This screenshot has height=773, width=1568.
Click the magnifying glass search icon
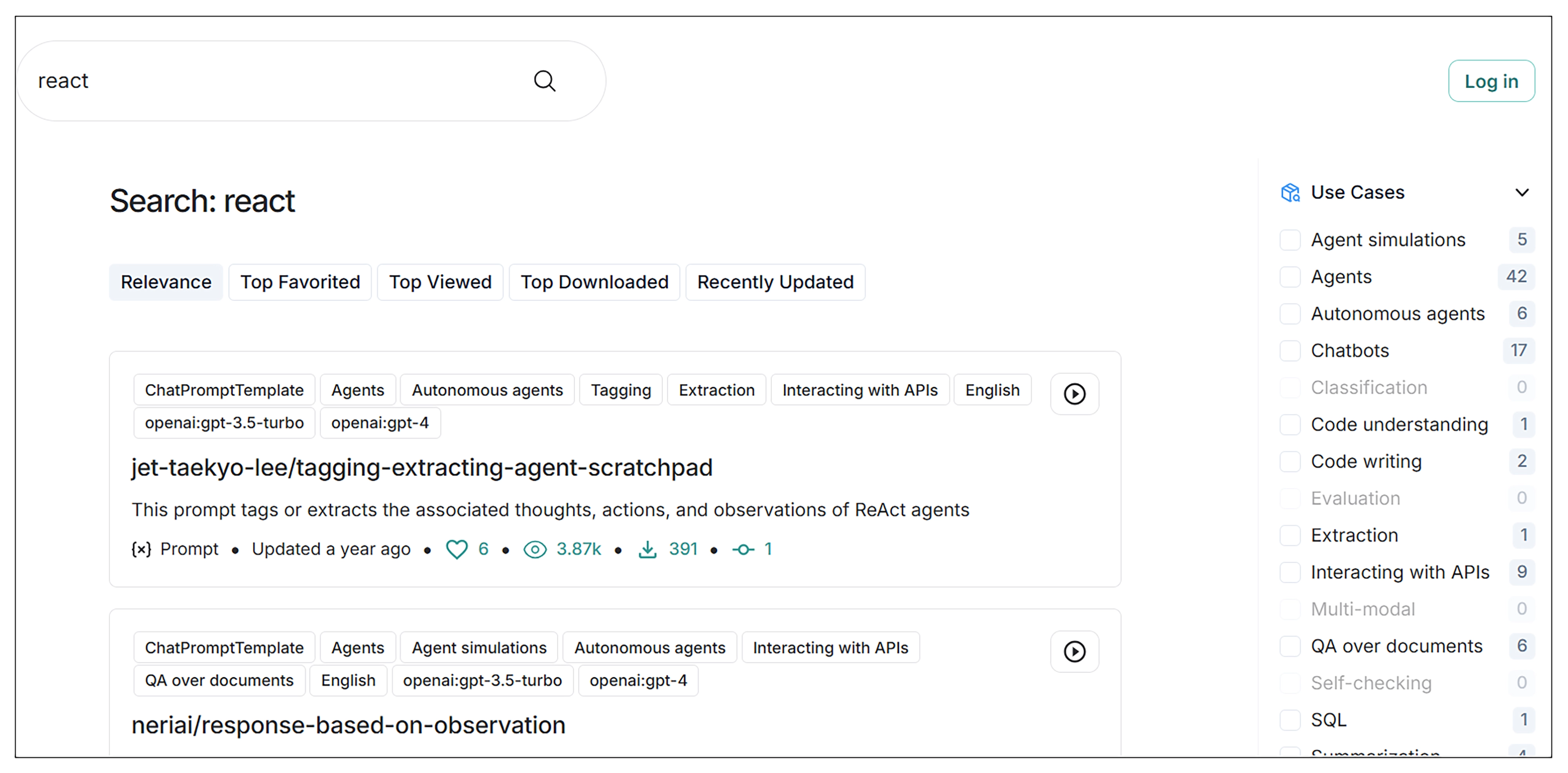click(544, 81)
